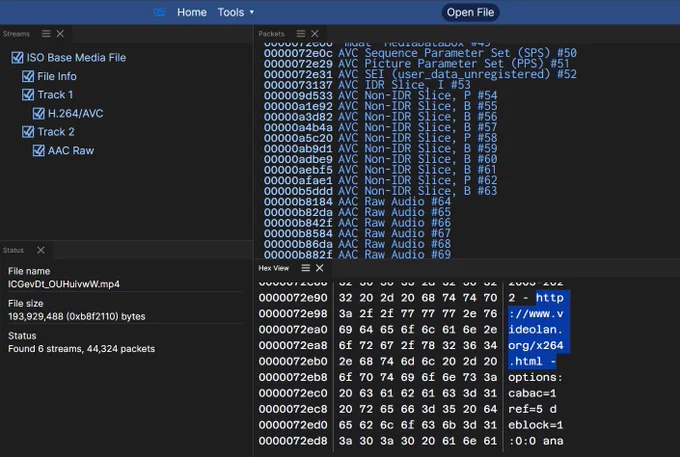Close the Hex View panel
The image size is (680, 457).
(320, 268)
